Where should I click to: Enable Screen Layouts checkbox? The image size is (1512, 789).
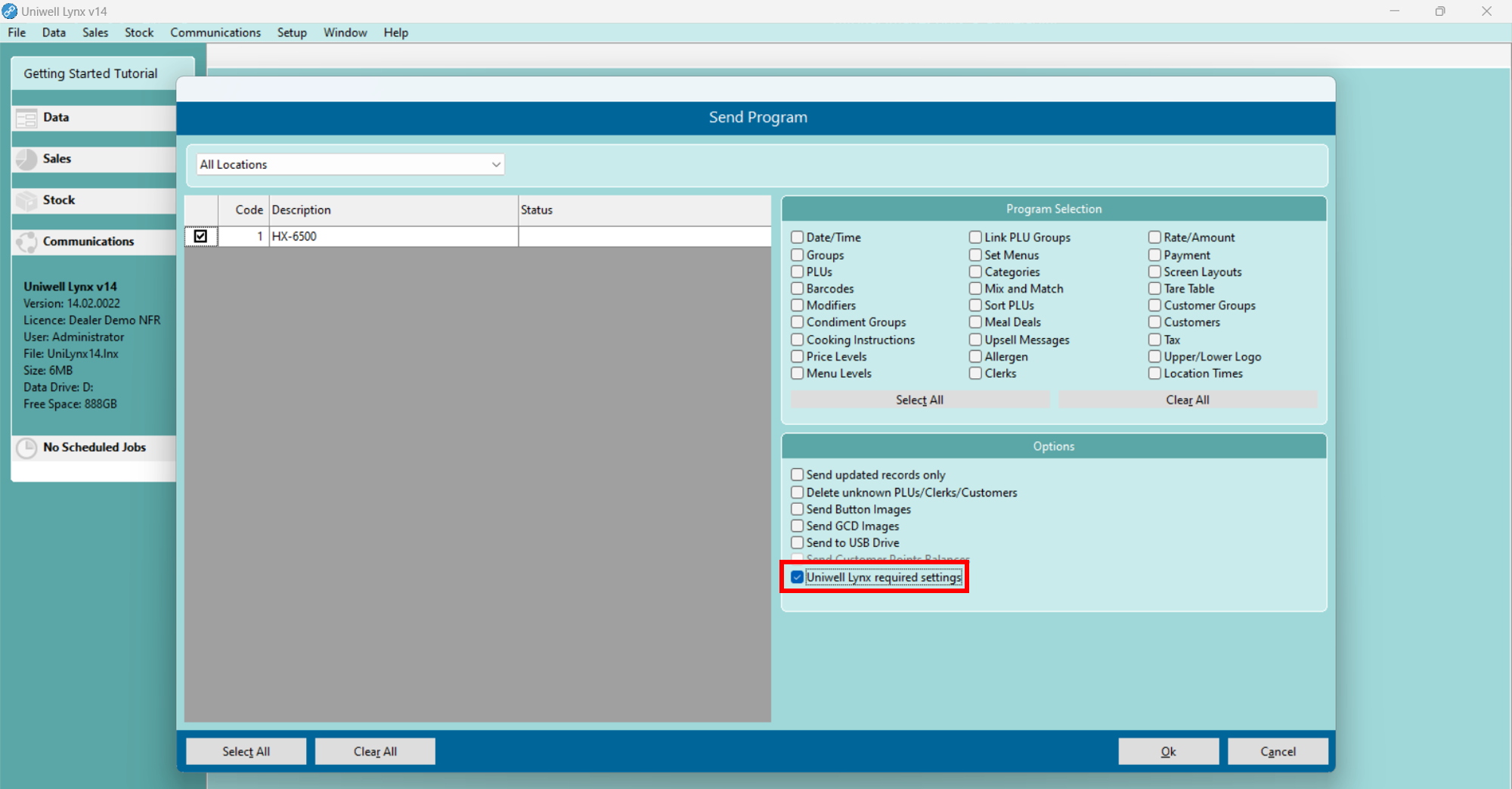click(1154, 272)
